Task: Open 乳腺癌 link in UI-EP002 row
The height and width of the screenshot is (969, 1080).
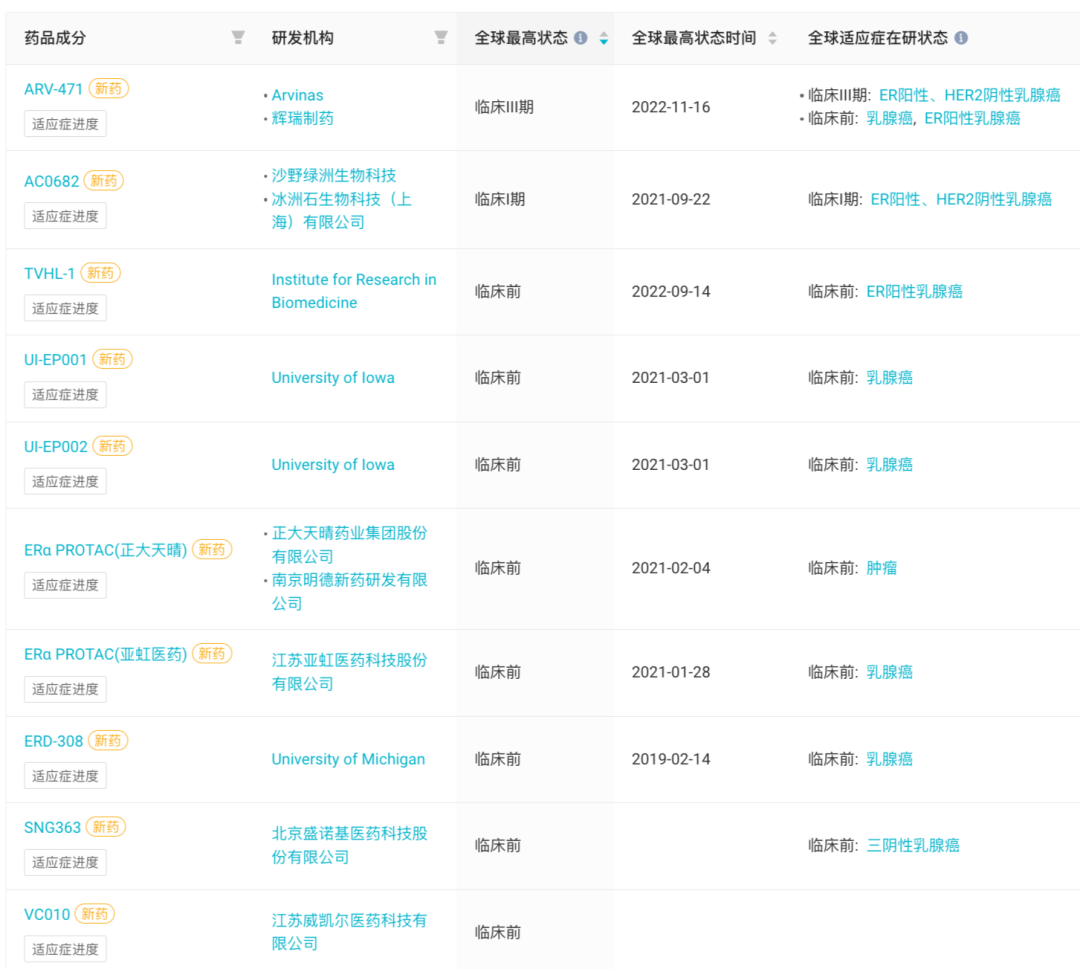Action: pos(889,465)
